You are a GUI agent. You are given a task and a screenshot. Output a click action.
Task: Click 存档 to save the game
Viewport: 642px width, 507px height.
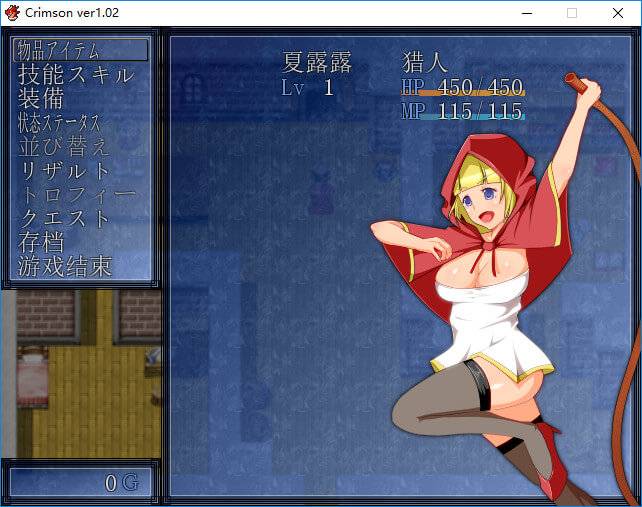click(x=41, y=242)
